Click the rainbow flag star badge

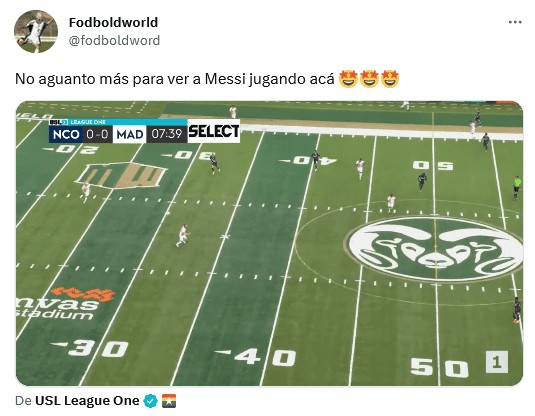169,401
